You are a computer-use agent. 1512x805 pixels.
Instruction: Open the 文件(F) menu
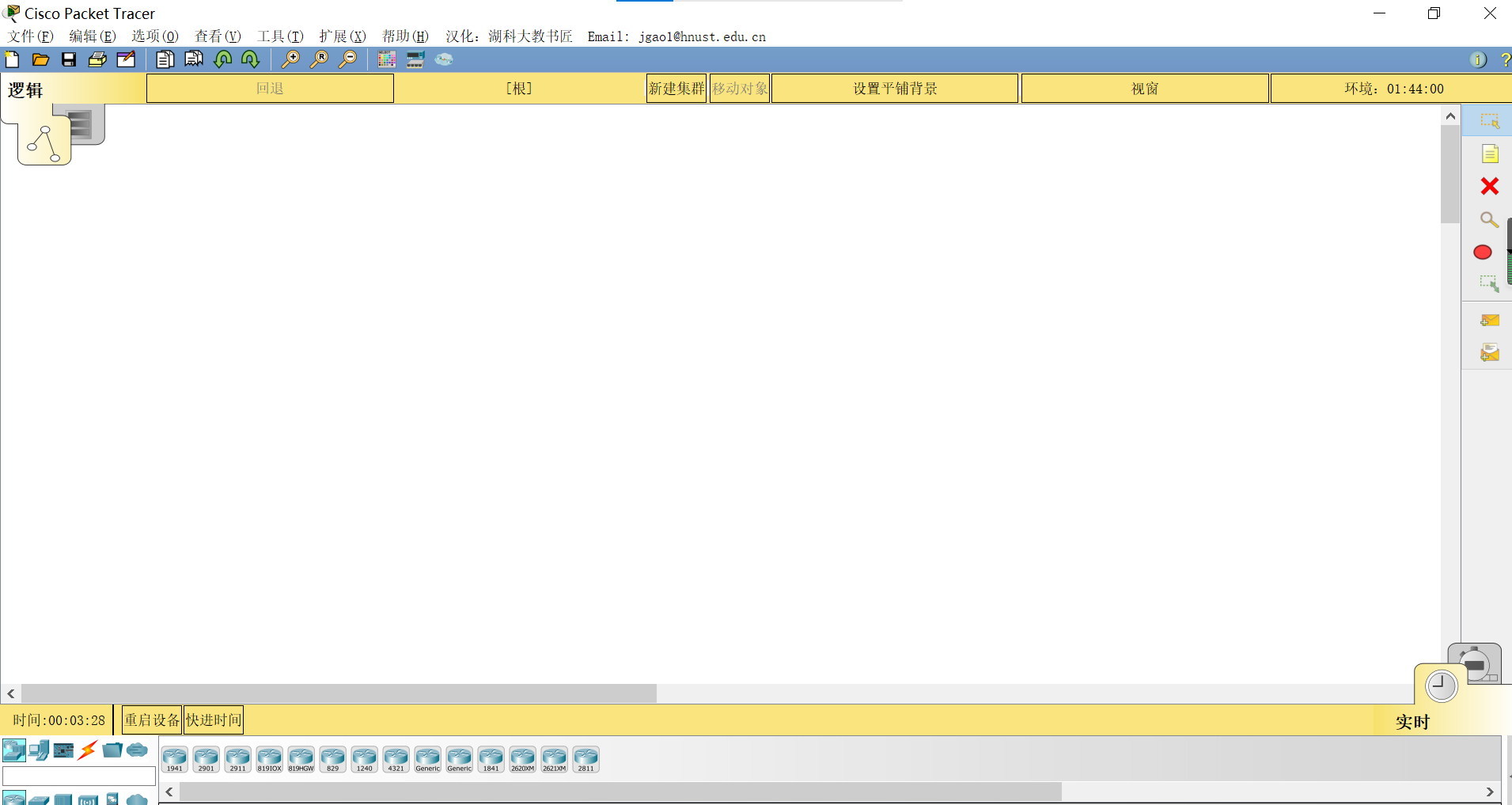click(31, 36)
